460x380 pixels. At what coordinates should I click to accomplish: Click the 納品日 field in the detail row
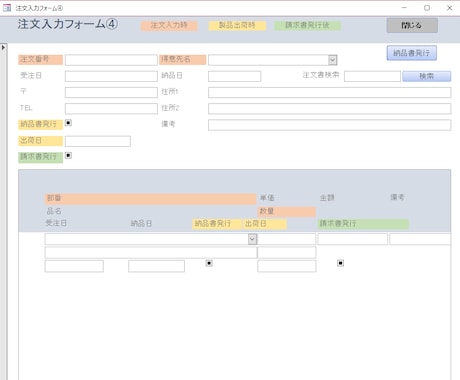point(156,266)
